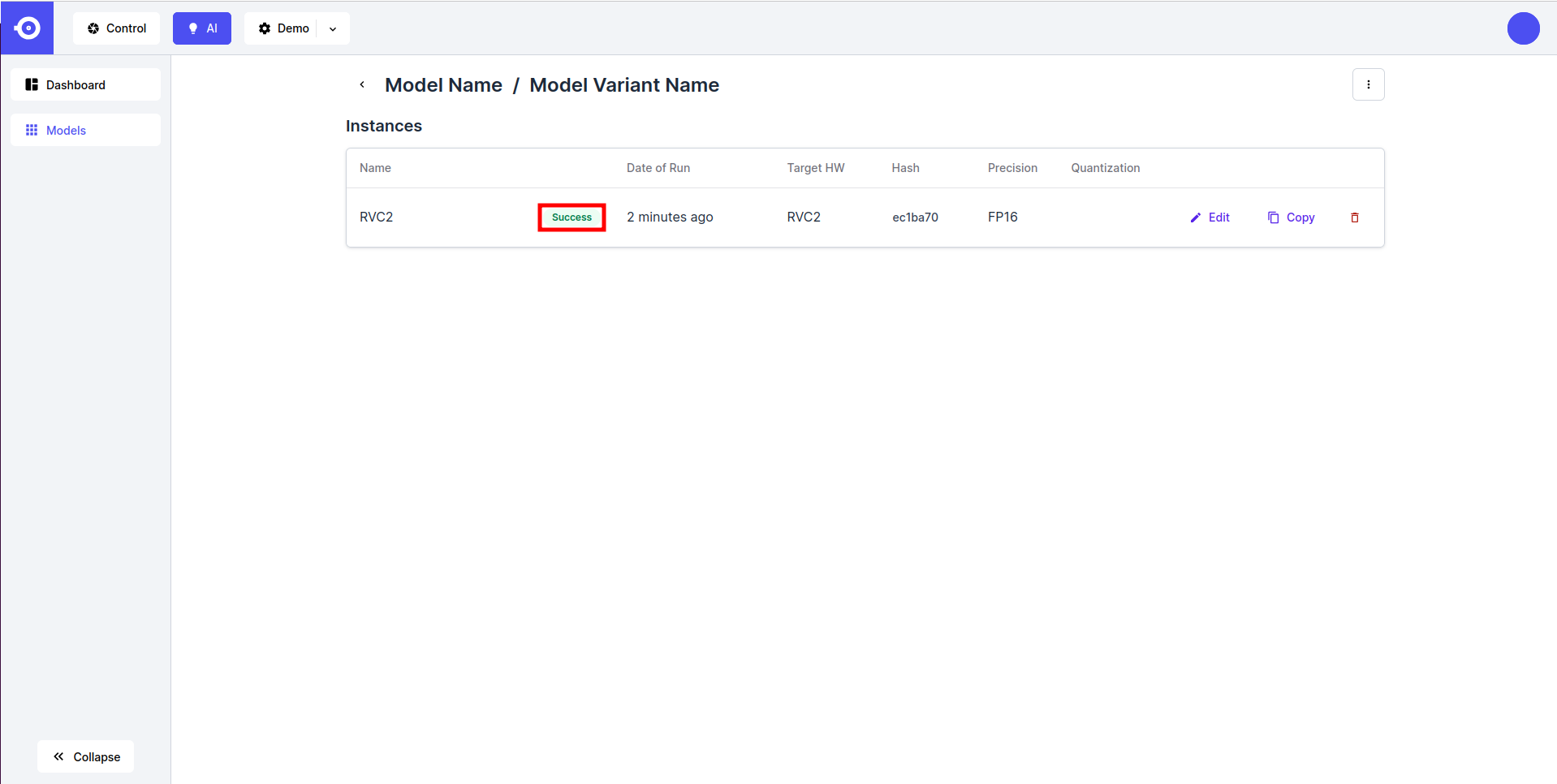Click the ec1ba70 hash value
This screenshot has height=784, width=1557.
click(915, 218)
